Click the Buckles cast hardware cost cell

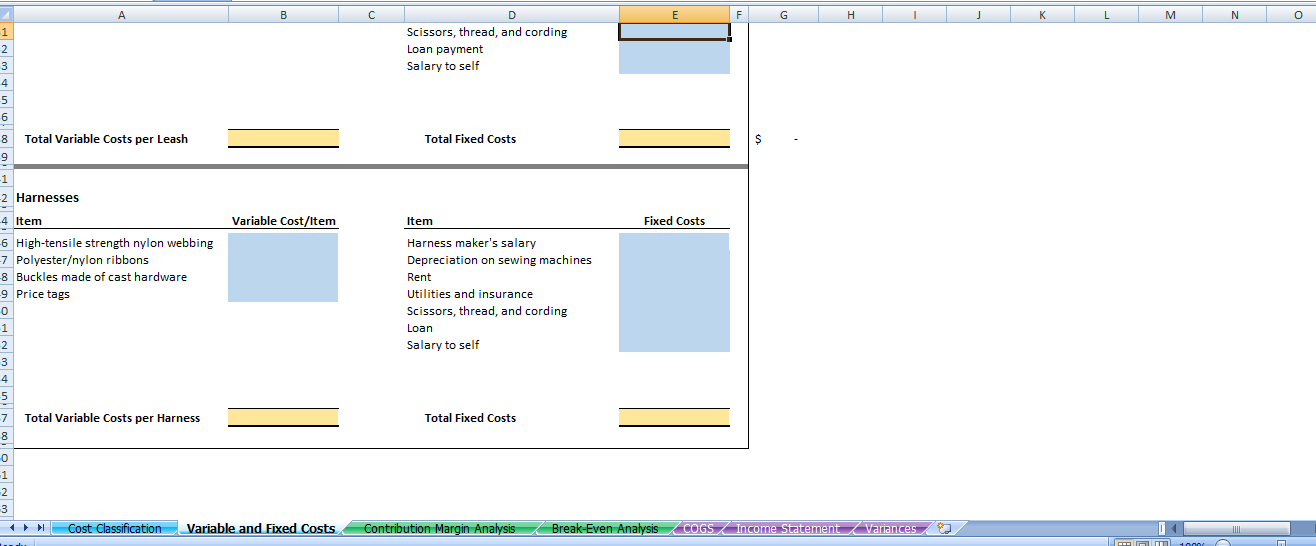283,277
